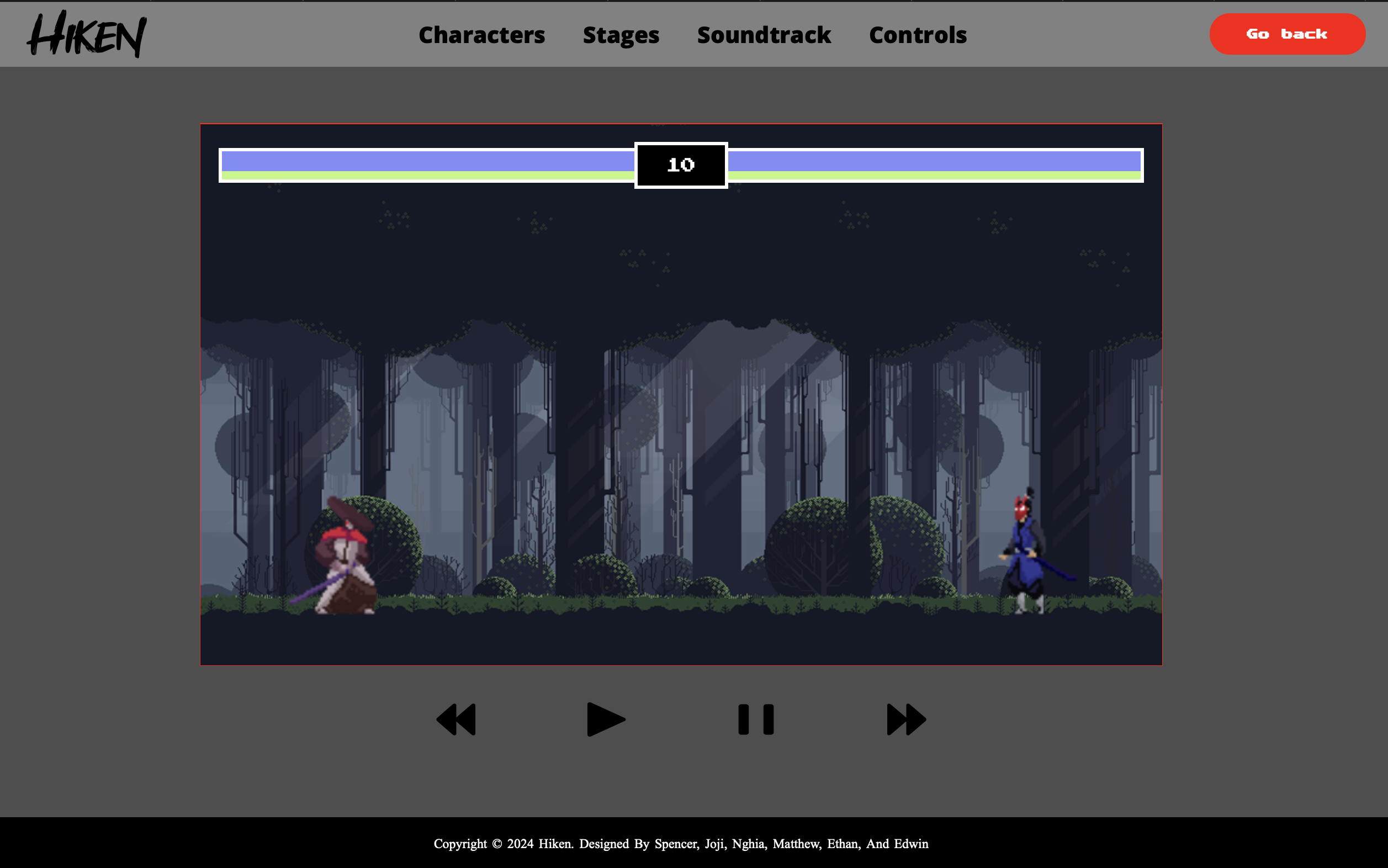Viewport: 1388px width, 868px height.
Task: Click the dark ground strip of the stage
Action: point(681,637)
